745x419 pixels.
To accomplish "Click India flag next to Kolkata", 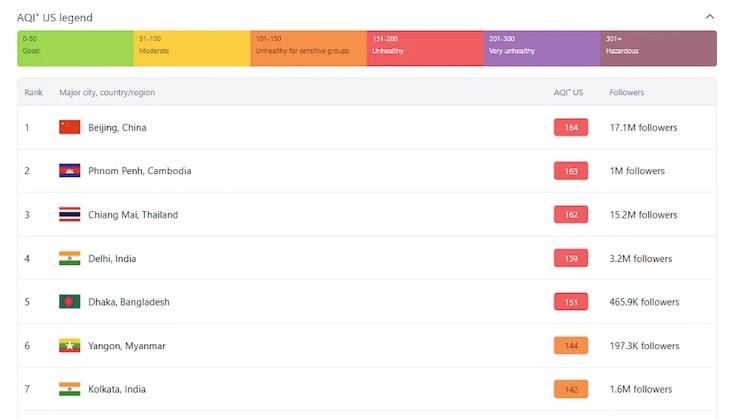I will click(69, 389).
